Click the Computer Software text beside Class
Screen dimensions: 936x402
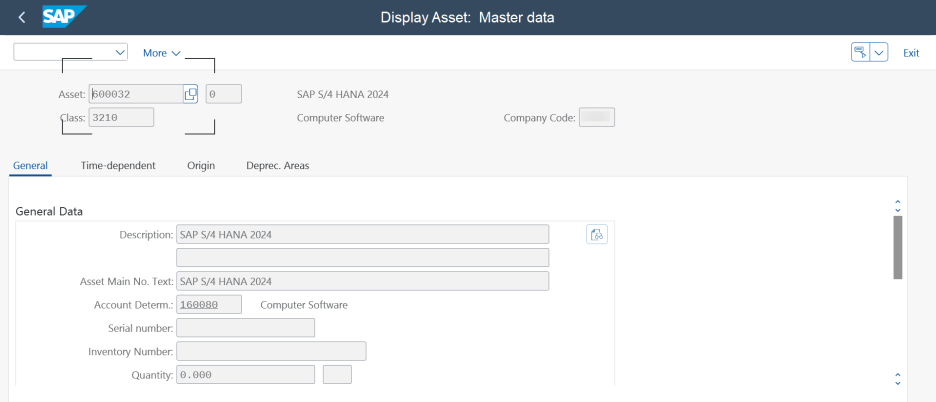(x=340, y=118)
